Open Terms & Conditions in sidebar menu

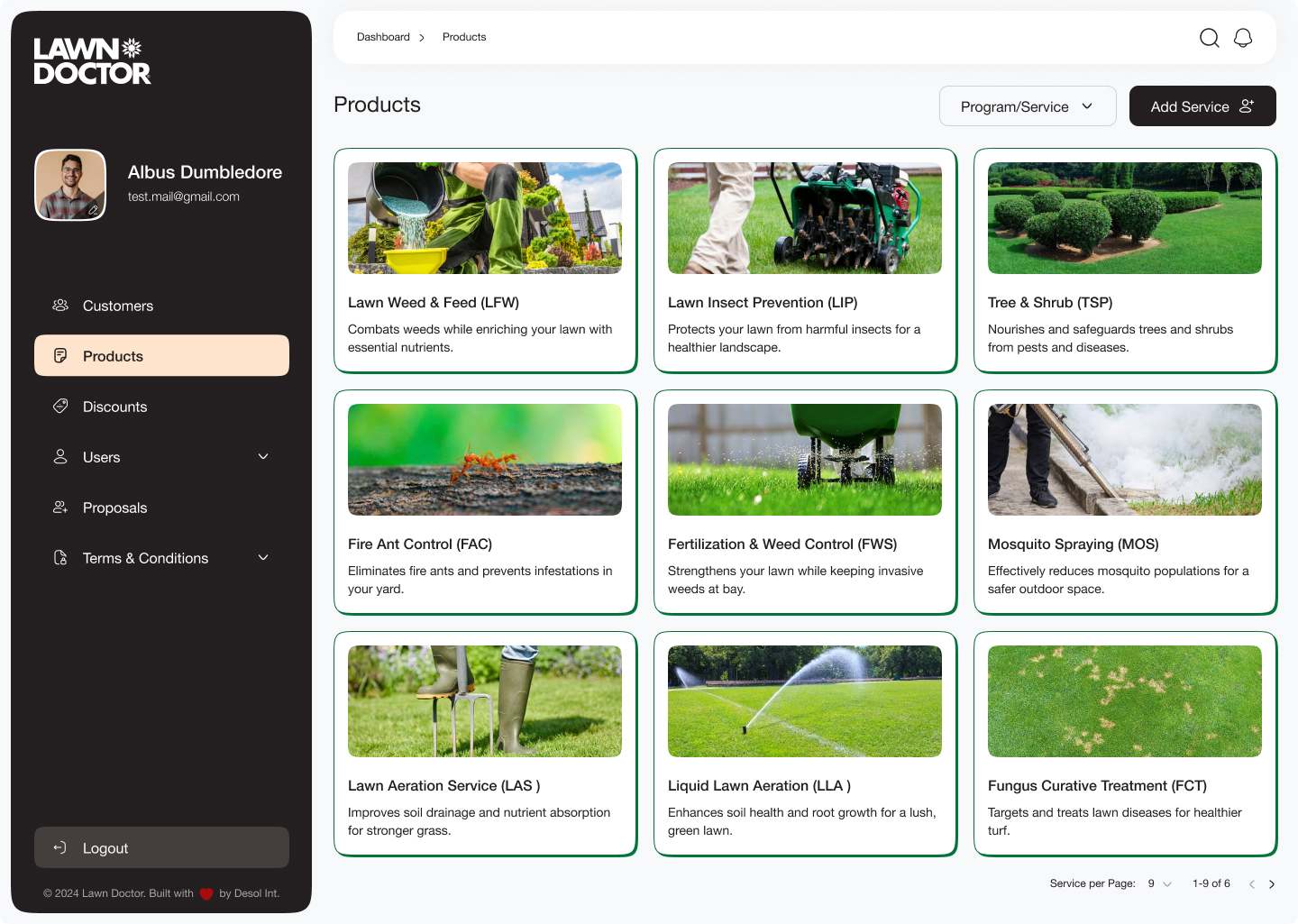click(161, 558)
